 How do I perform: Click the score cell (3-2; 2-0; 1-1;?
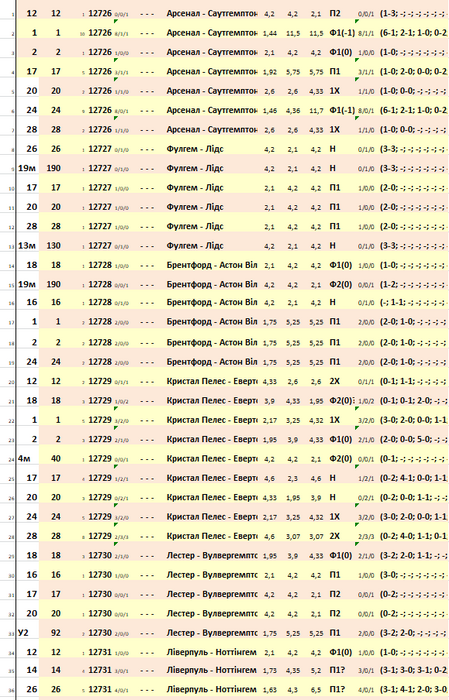click(414, 555)
